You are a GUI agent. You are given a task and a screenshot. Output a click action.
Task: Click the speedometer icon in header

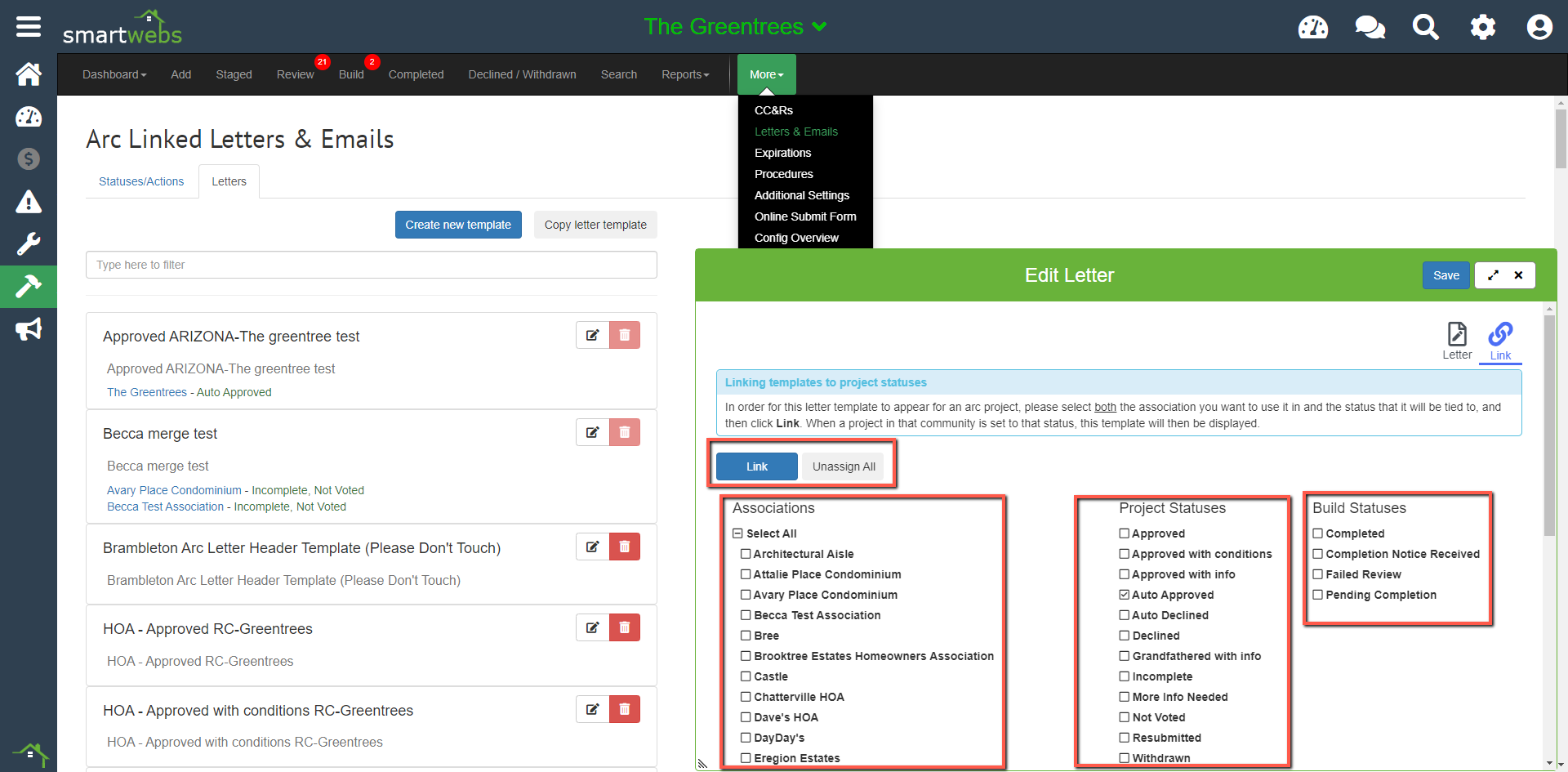click(x=1313, y=27)
